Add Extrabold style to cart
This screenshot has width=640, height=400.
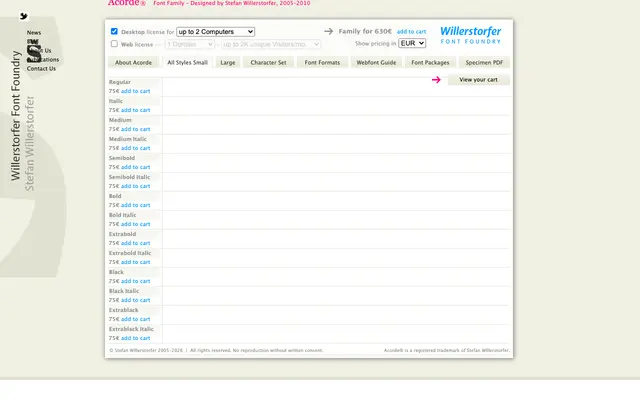[136, 243]
